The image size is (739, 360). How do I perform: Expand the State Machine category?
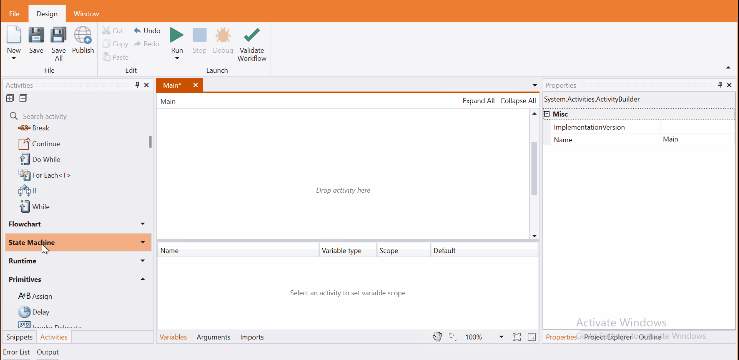[78, 242]
